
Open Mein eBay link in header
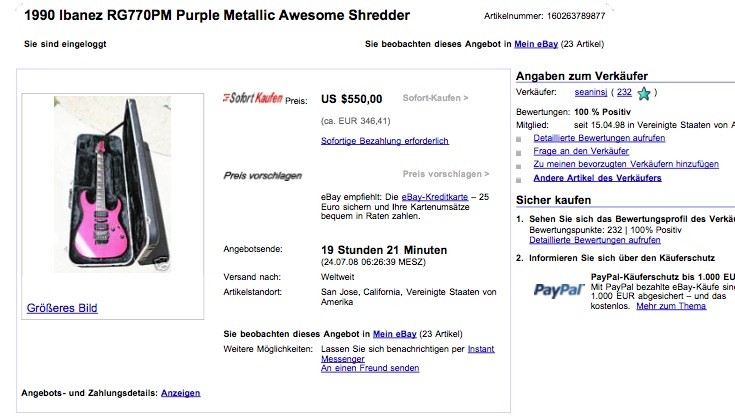[x=536, y=44]
